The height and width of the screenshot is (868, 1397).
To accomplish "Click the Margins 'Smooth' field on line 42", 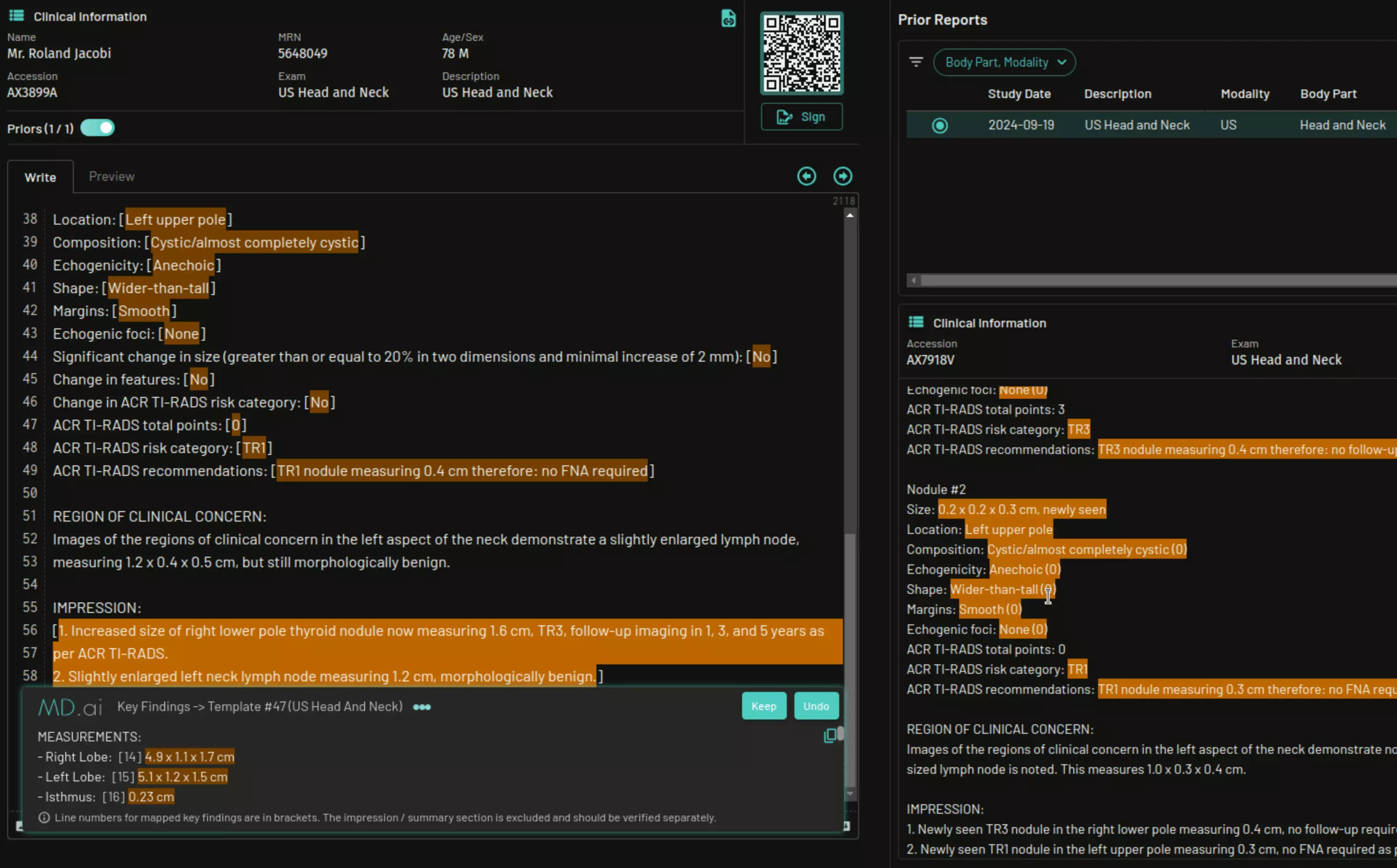I will pos(144,311).
